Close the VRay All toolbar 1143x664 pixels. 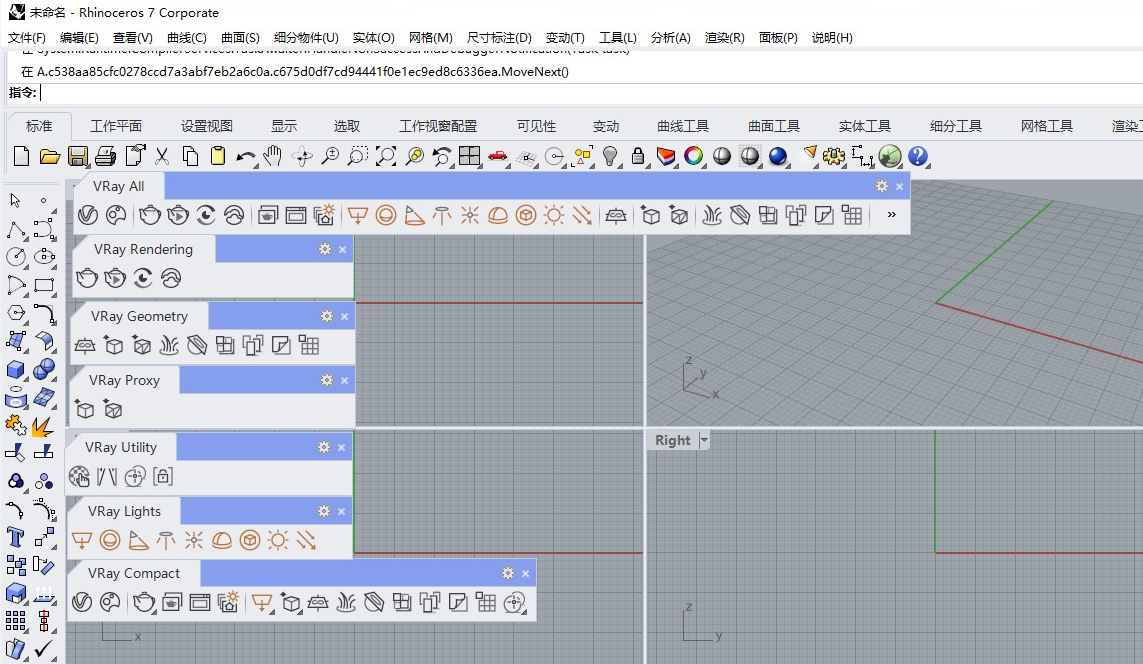coord(900,187)
